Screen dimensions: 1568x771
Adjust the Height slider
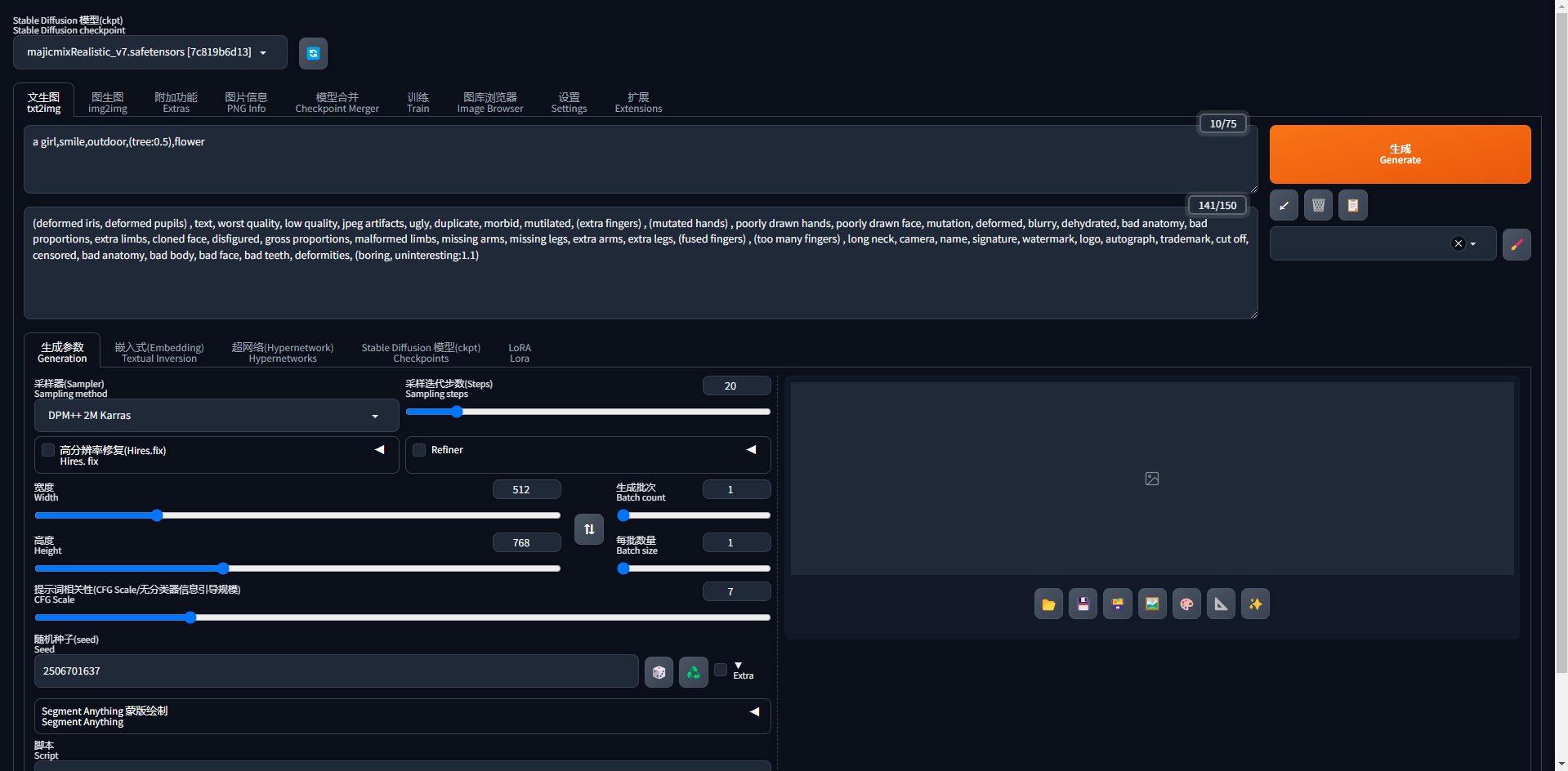297,568
